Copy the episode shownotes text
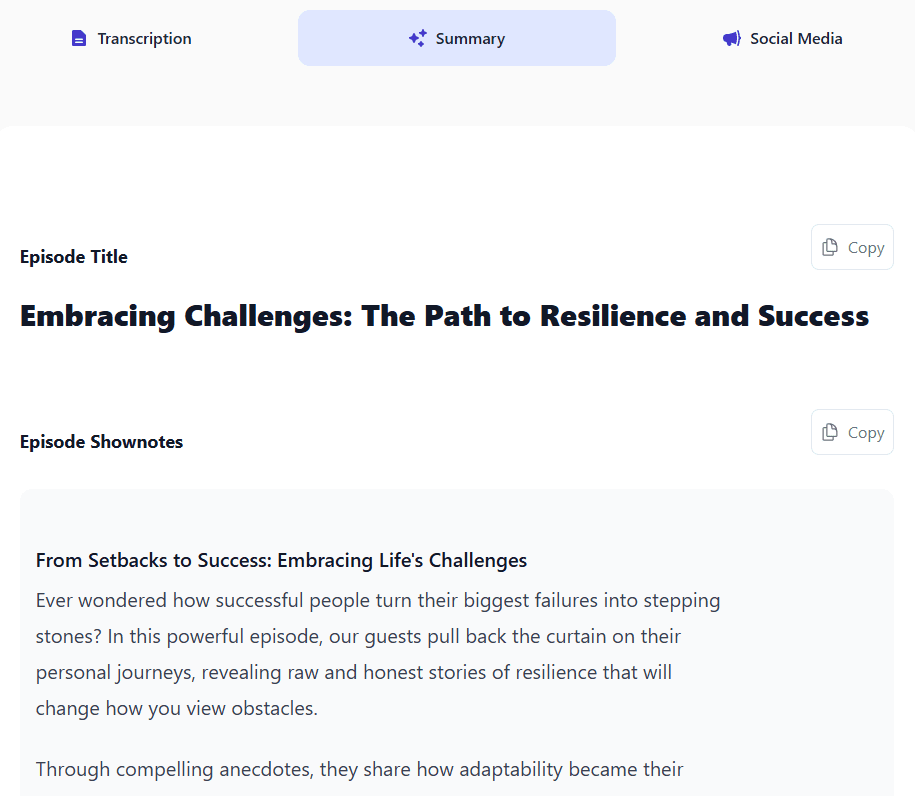The image size is (915, 796). pos(852,432)
